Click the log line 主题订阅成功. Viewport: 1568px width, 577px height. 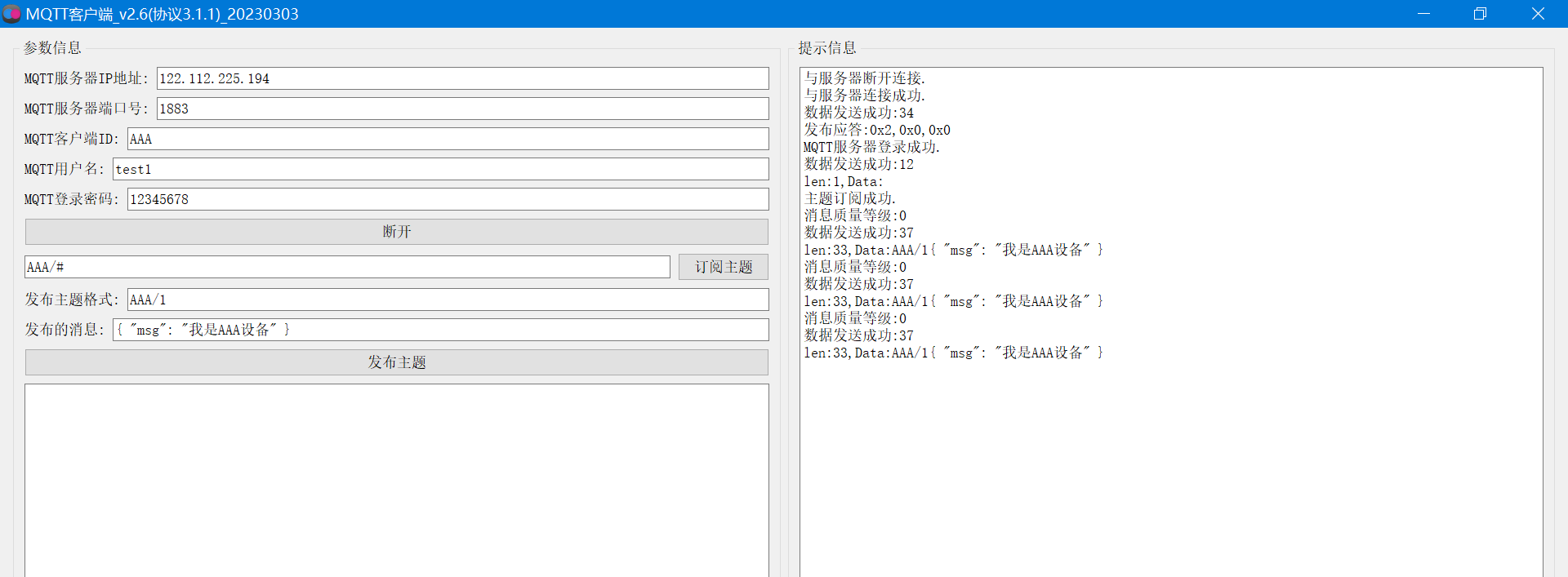(849, 198)
